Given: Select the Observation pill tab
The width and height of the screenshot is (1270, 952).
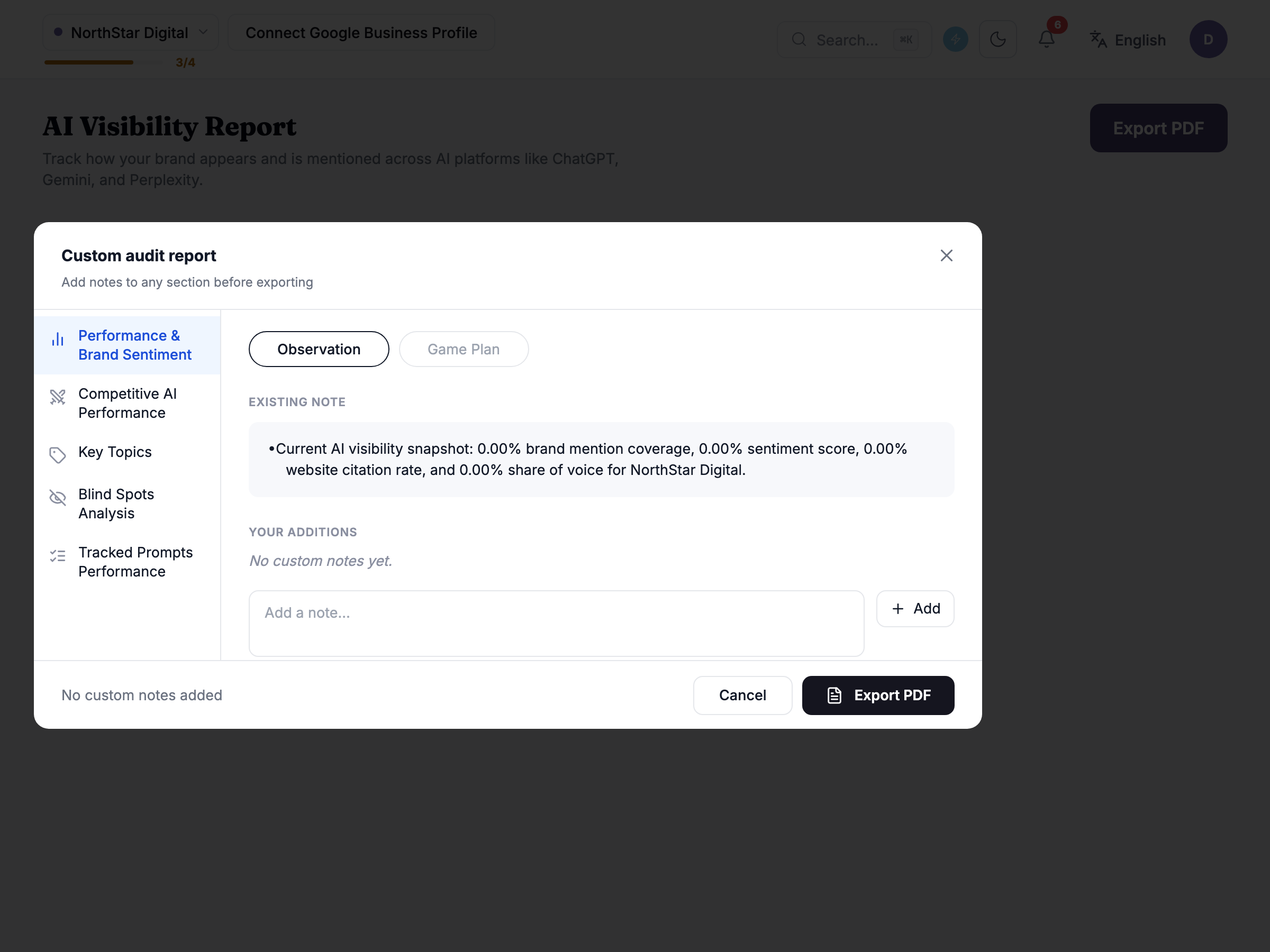Looking at the screenshot, I should coord(319,349).
